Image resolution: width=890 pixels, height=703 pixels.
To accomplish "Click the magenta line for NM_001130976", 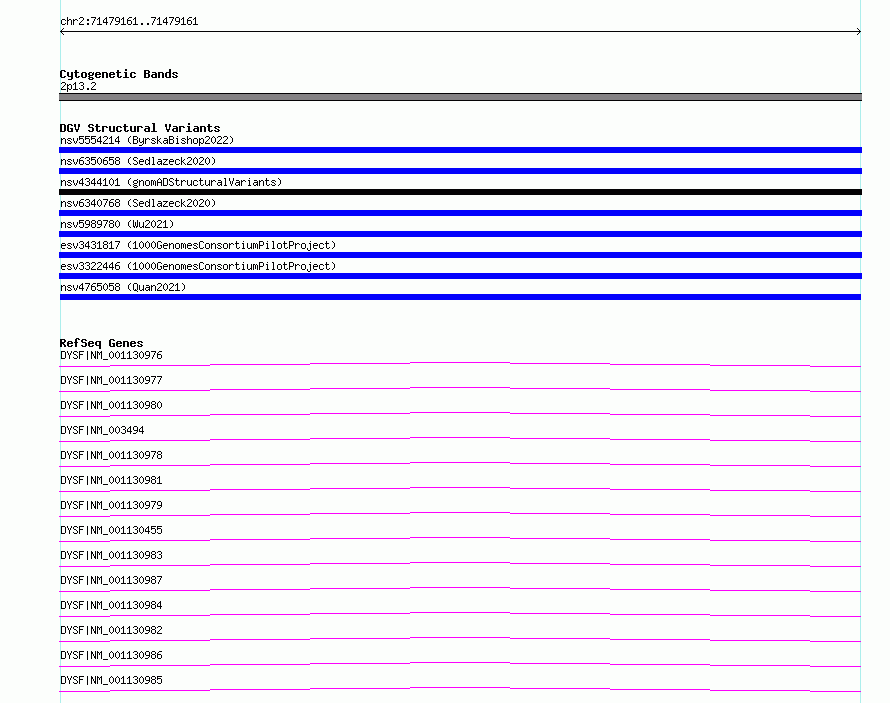I will (460, 364).
